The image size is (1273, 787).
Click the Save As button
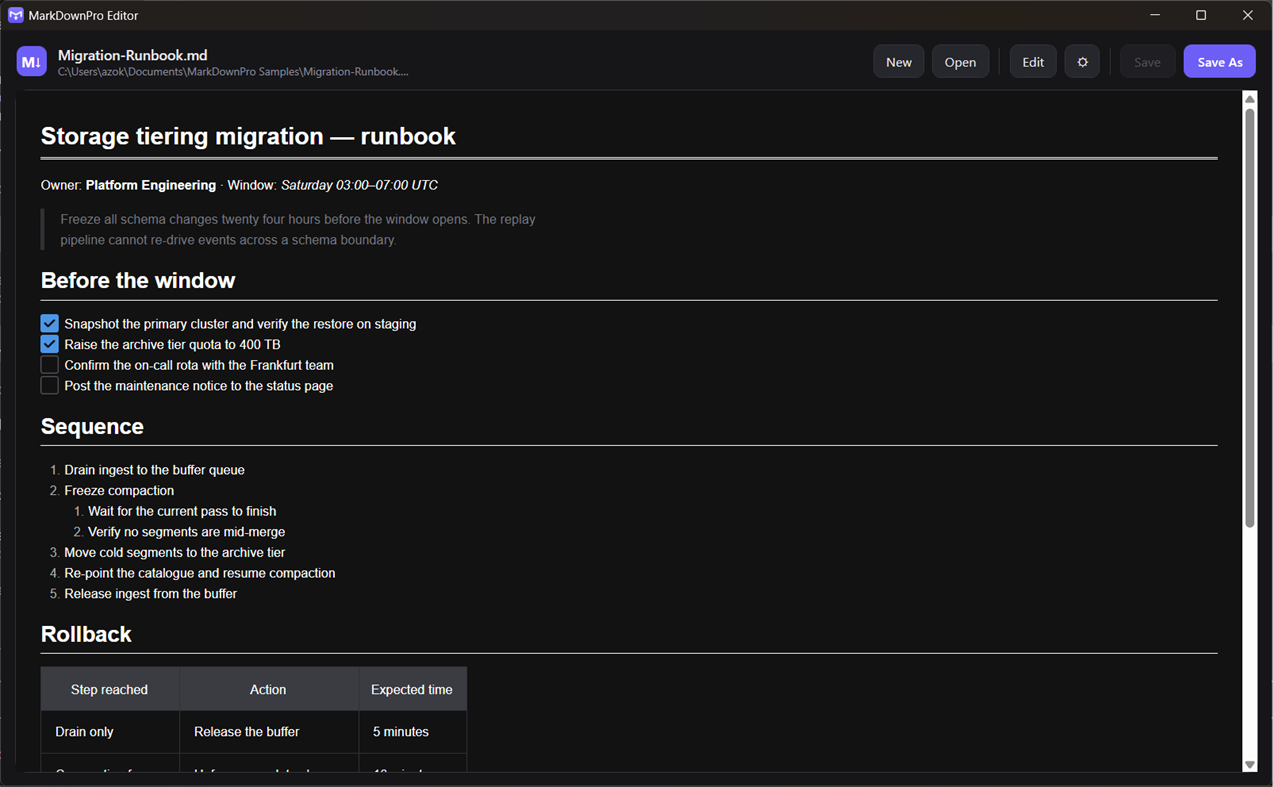pos(1220,62)
